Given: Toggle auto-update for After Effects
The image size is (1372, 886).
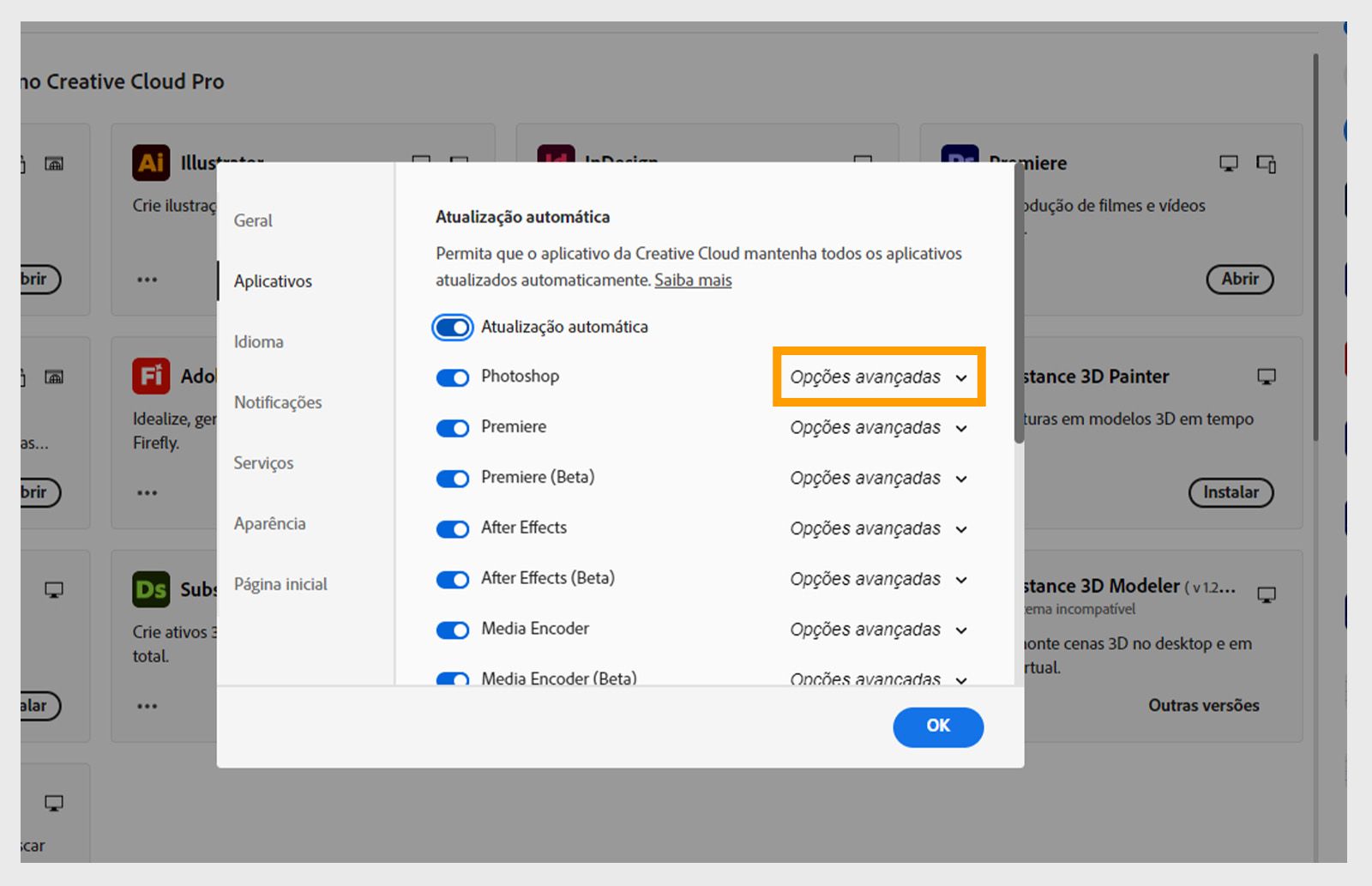Looking at the screenshot, I should pos(453,529).
